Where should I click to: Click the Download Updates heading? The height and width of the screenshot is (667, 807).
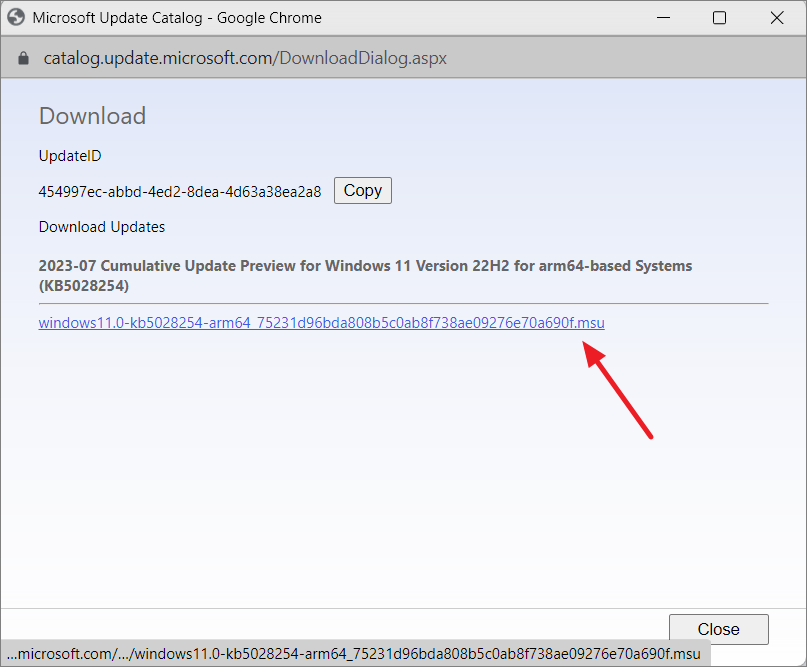[101, 226]
